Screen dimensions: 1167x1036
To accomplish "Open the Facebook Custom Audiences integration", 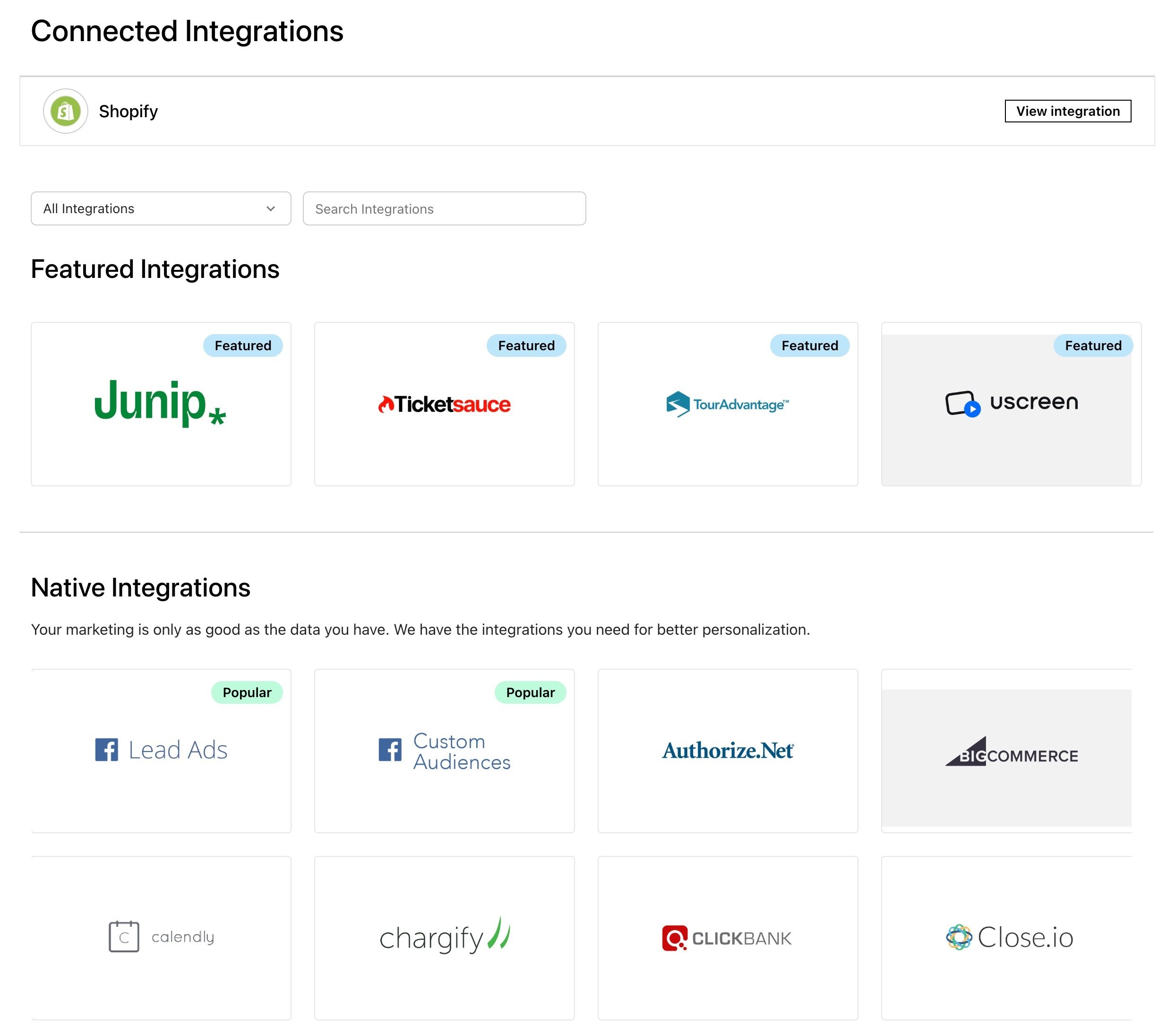I will 444,751.
